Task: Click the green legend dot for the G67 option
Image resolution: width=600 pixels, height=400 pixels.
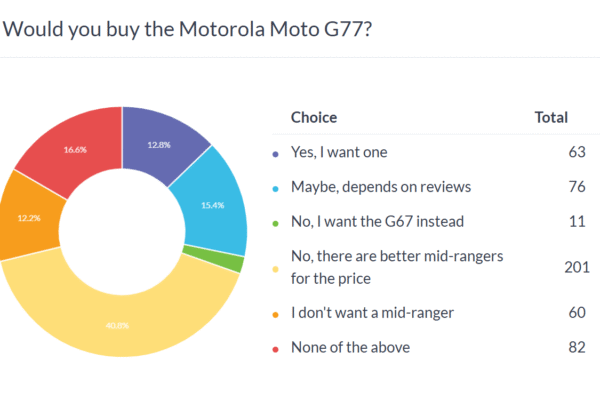Action: click(x=276, y=222)
